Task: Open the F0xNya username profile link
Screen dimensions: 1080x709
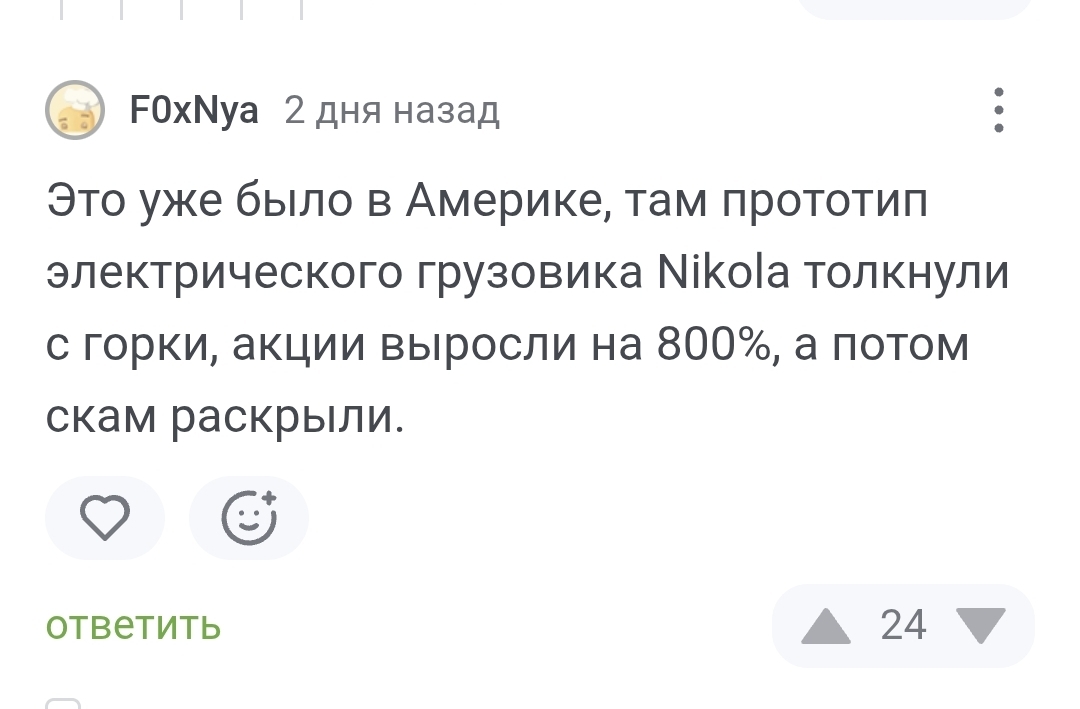Action: tap(194, 110)
